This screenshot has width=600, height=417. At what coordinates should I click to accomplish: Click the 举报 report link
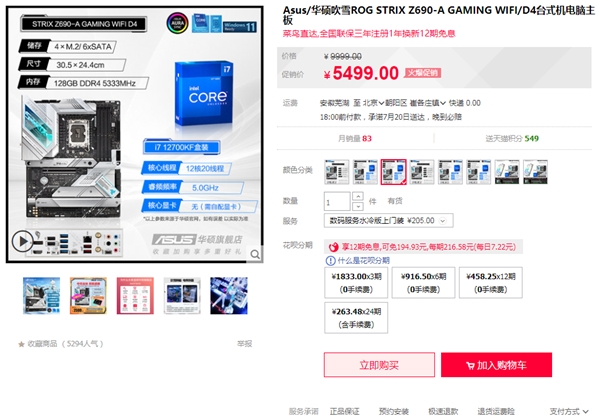[245, 344]
